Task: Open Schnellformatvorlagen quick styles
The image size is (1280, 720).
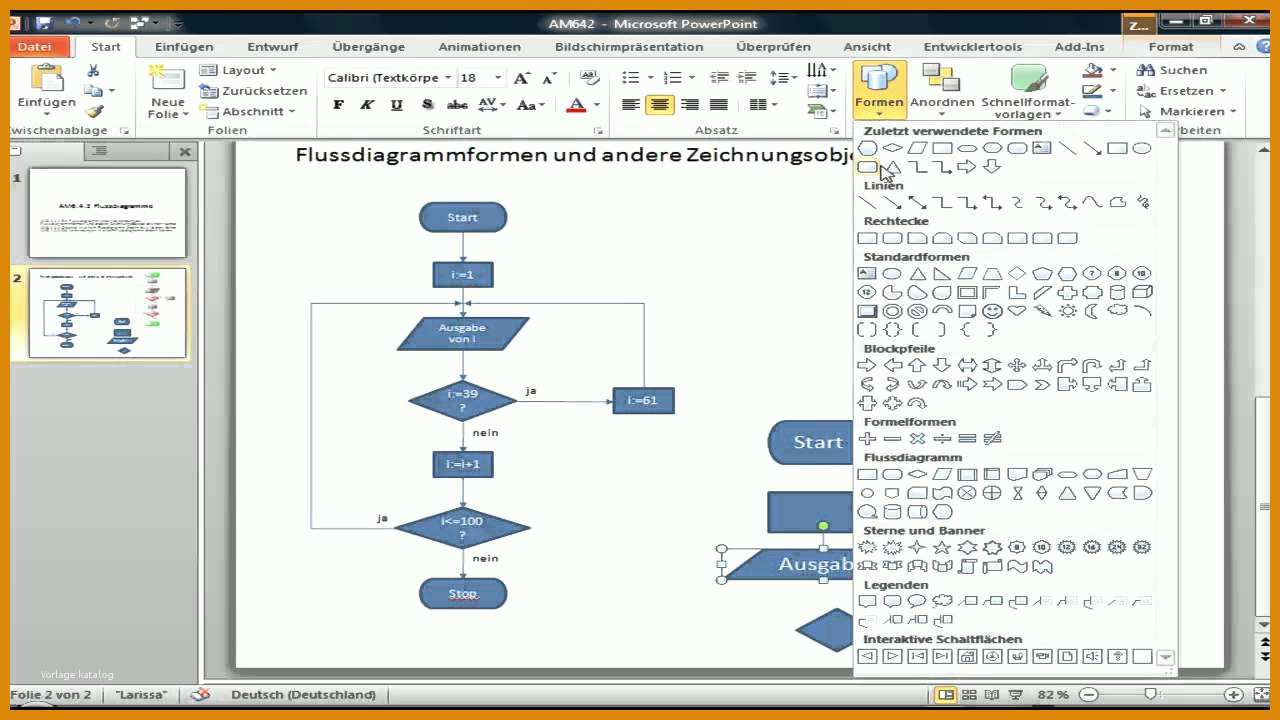Action: 1027,91
